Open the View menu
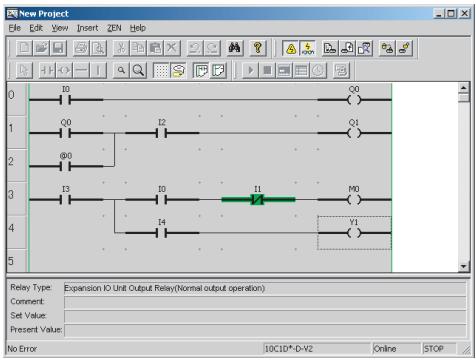476x360 pixels. (60, 28)
